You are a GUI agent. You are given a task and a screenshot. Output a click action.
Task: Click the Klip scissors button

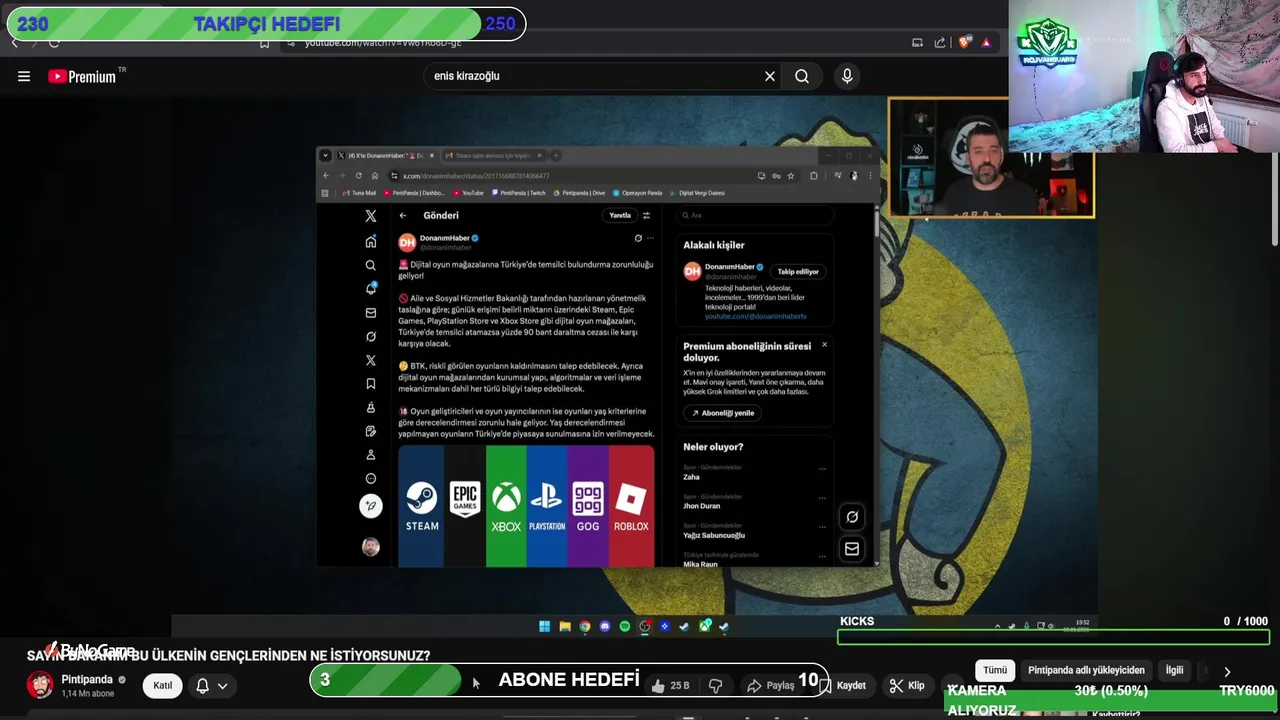(907, 685)
